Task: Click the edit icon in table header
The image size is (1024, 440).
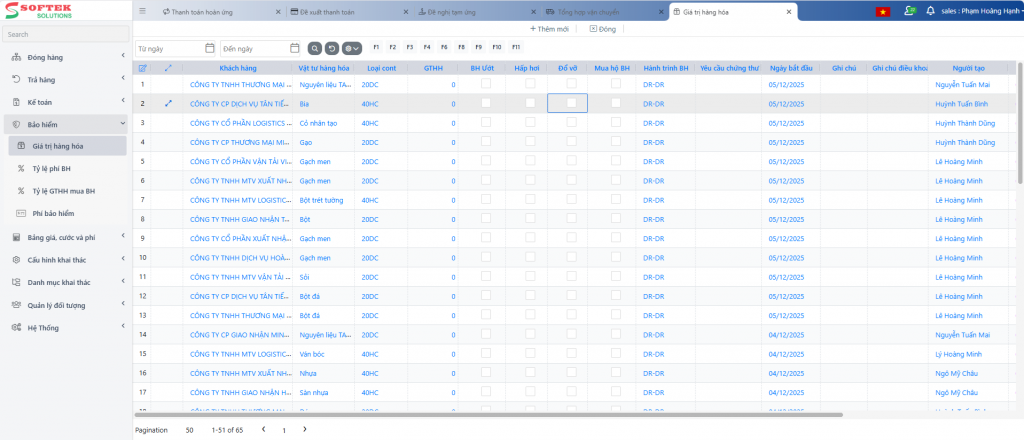Action: tap(143, 68)
